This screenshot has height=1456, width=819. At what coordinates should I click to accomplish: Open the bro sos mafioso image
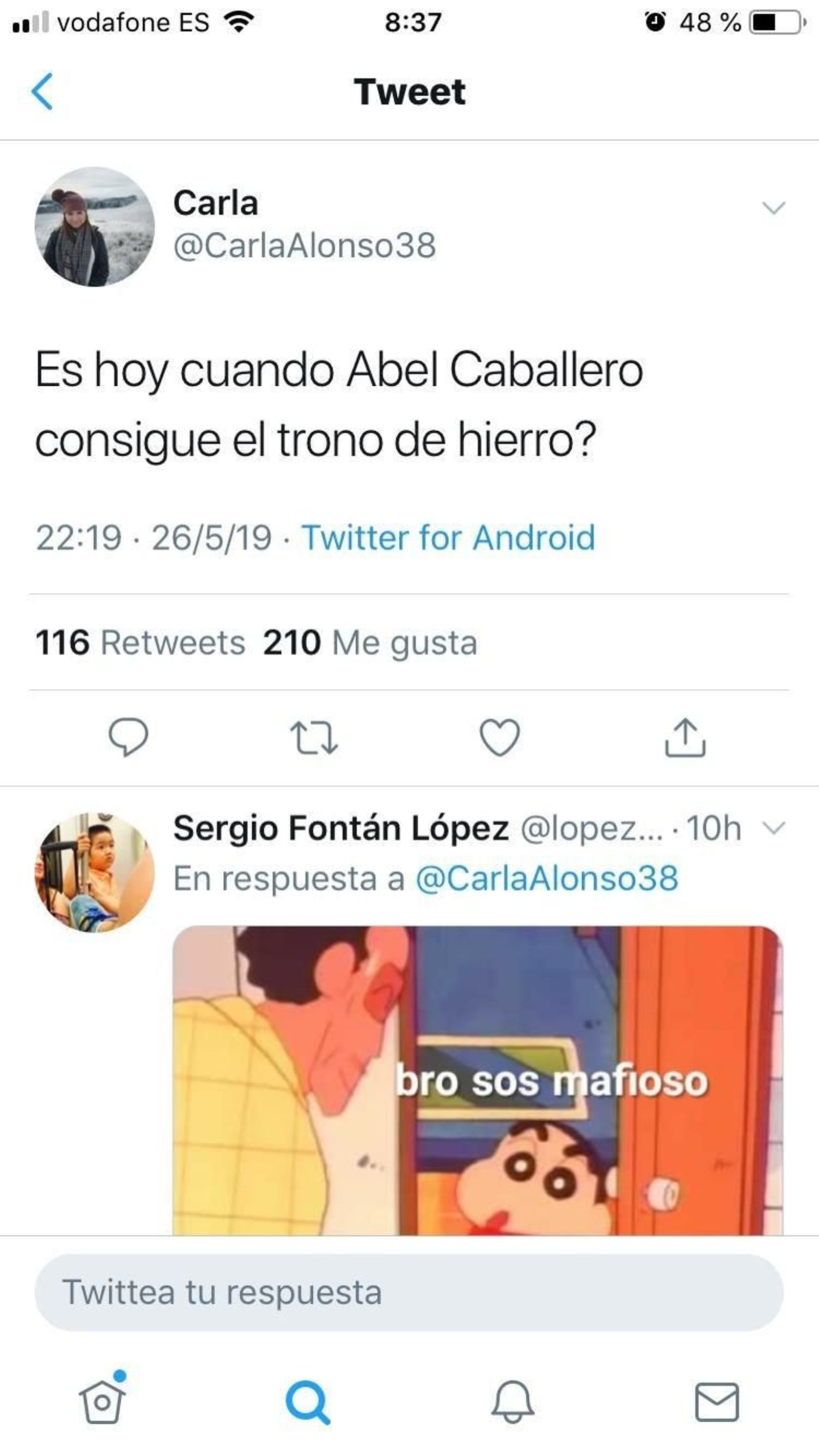click(x=478, y=1080)
